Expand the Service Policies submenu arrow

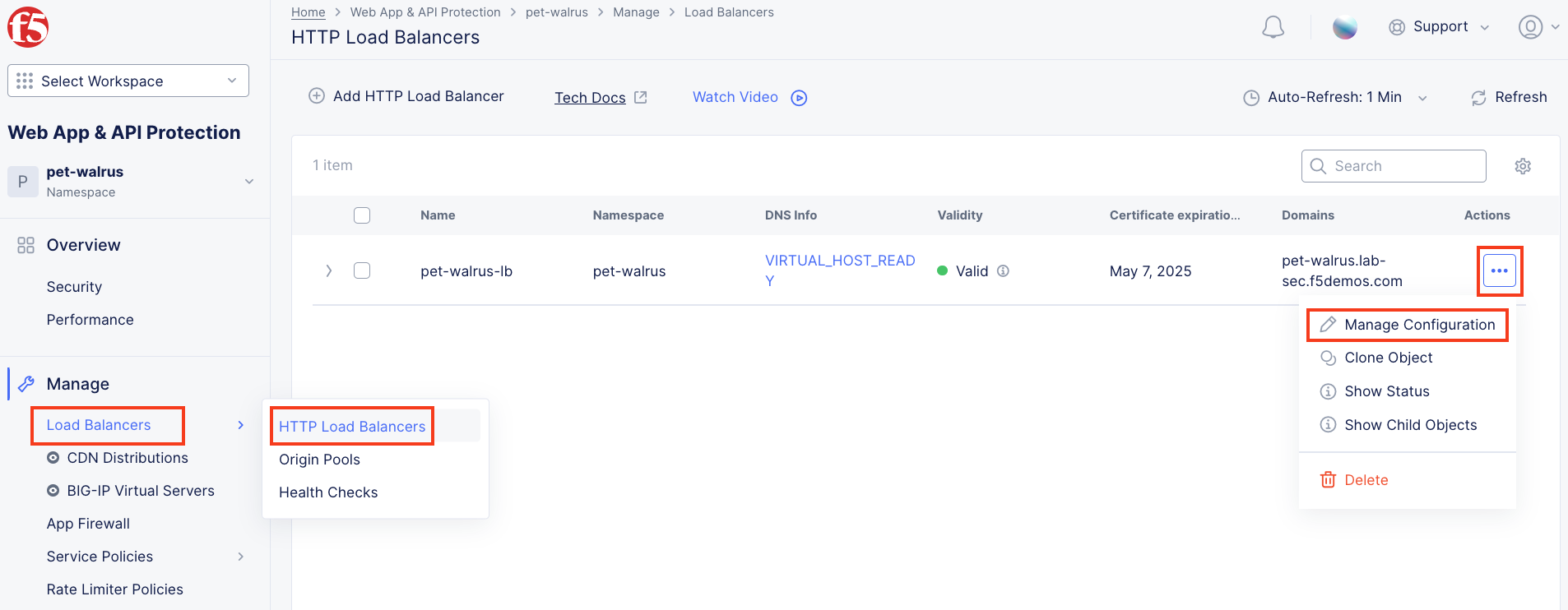click(x=240, y=557)
